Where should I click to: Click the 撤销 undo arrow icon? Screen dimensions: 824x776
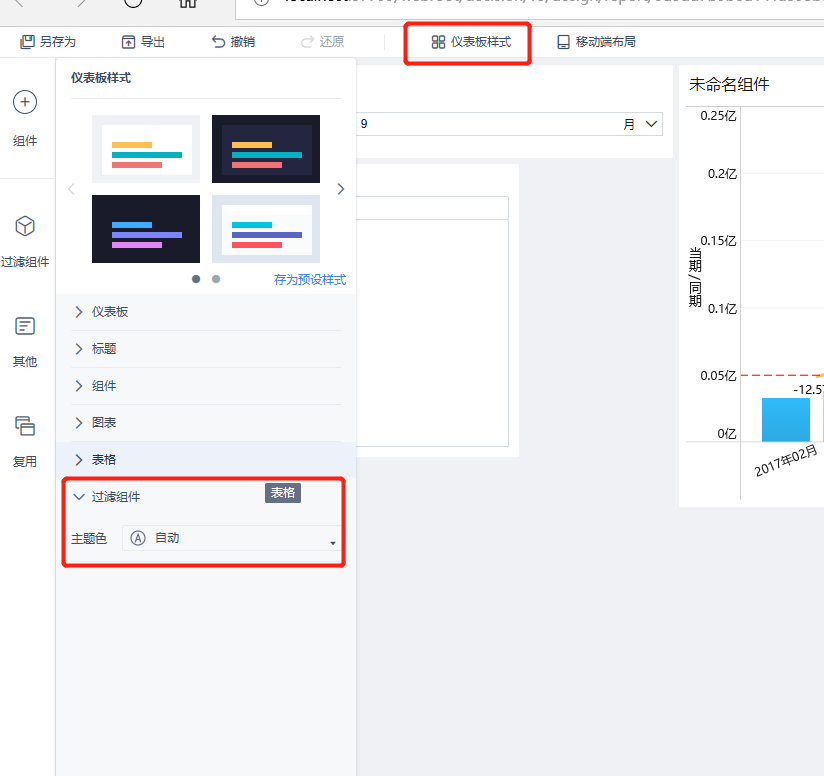[x=218, y=42]
